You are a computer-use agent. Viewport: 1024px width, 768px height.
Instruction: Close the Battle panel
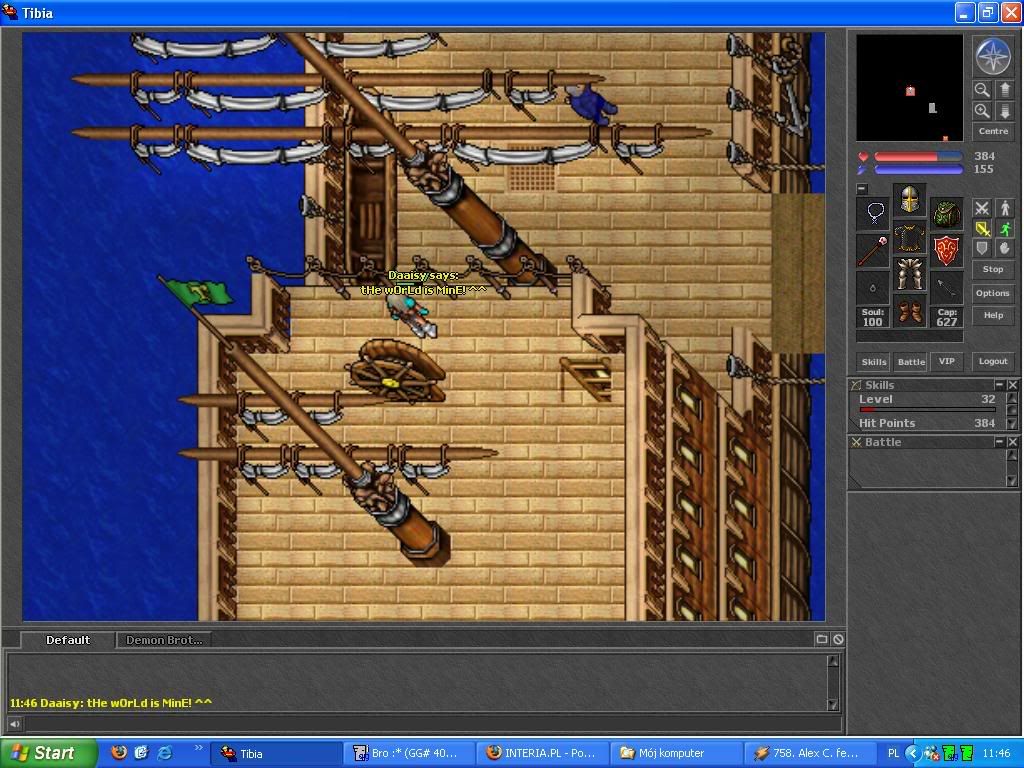(1012, 442)
